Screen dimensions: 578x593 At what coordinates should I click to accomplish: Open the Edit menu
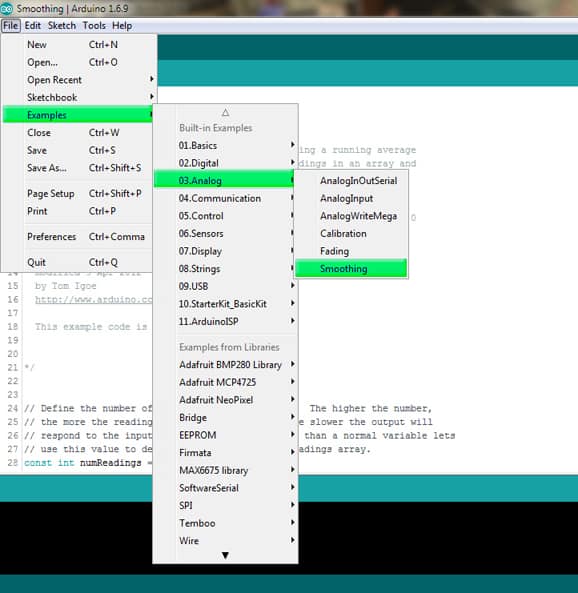(x=33, y=26)
